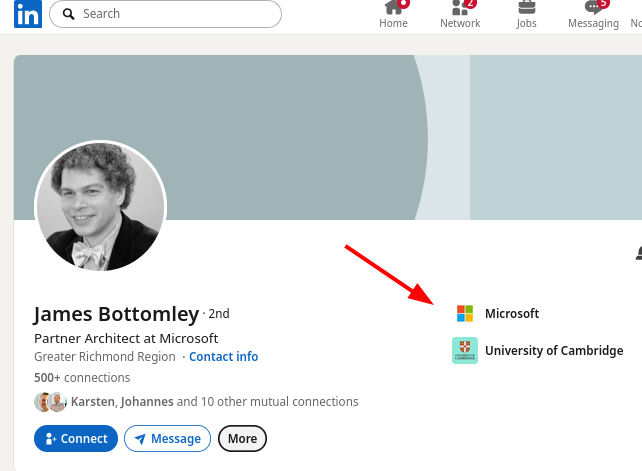Click the Network people icon
This screenshot has width=642, height=471.
pos(460,7)
